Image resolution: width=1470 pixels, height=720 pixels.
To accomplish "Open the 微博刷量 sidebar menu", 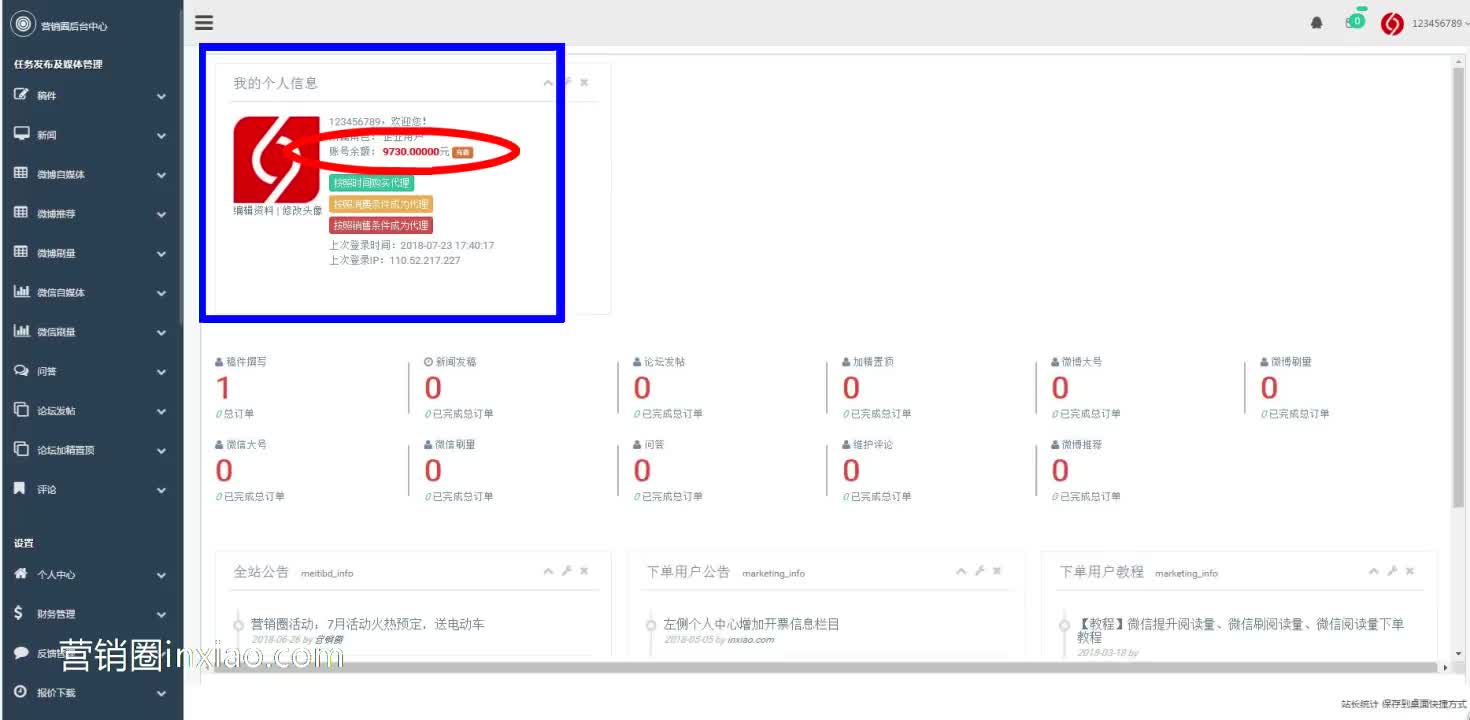I will [91, 253].
